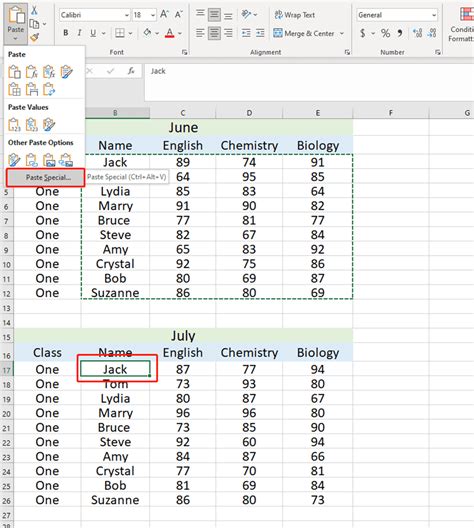Expand the accounting format arrow

coord(373,33)
